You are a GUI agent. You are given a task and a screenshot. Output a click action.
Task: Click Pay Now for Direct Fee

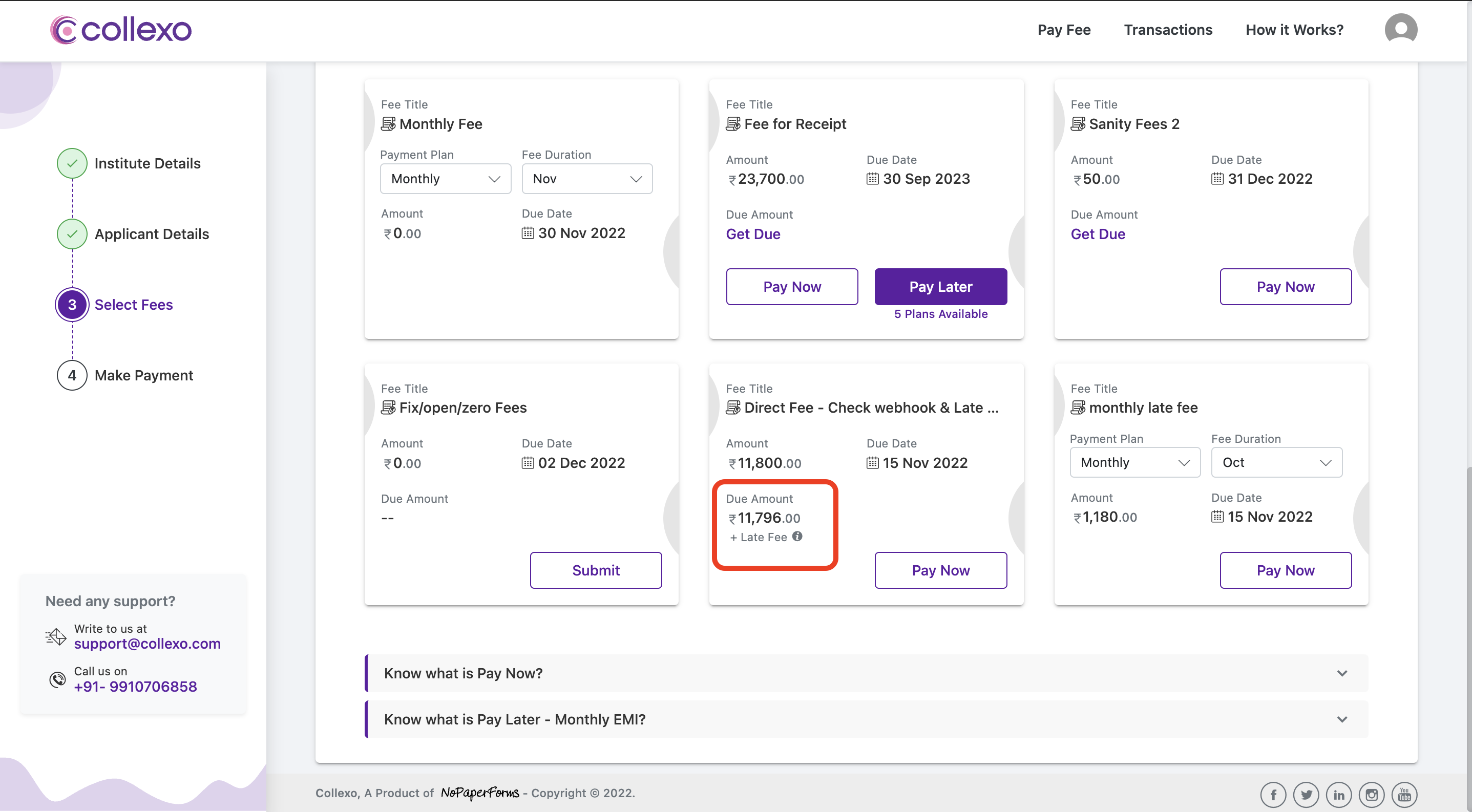pyautogui.click(x=940, y=570)
